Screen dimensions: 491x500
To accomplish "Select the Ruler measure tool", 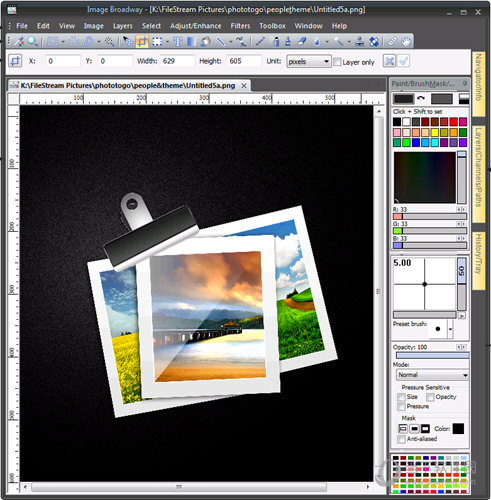I will tap(392, 42).
